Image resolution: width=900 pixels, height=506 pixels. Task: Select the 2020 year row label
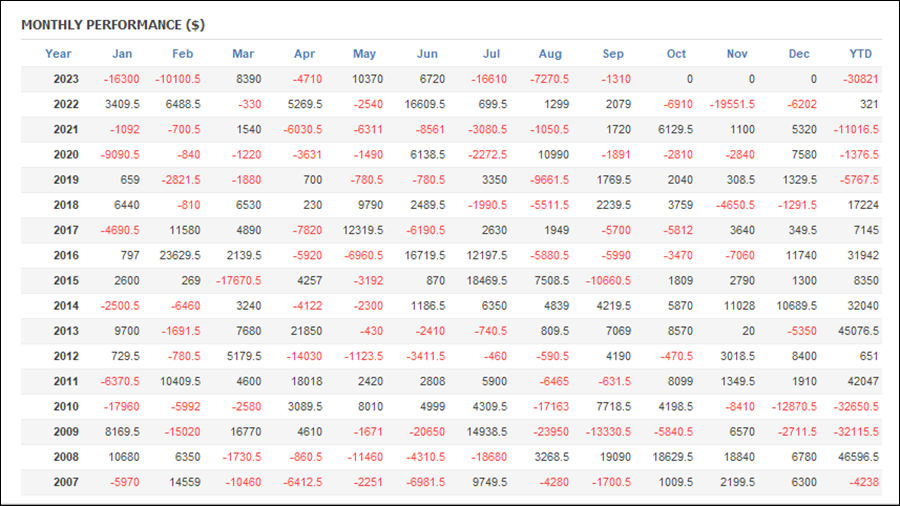(x=66, y=155)
